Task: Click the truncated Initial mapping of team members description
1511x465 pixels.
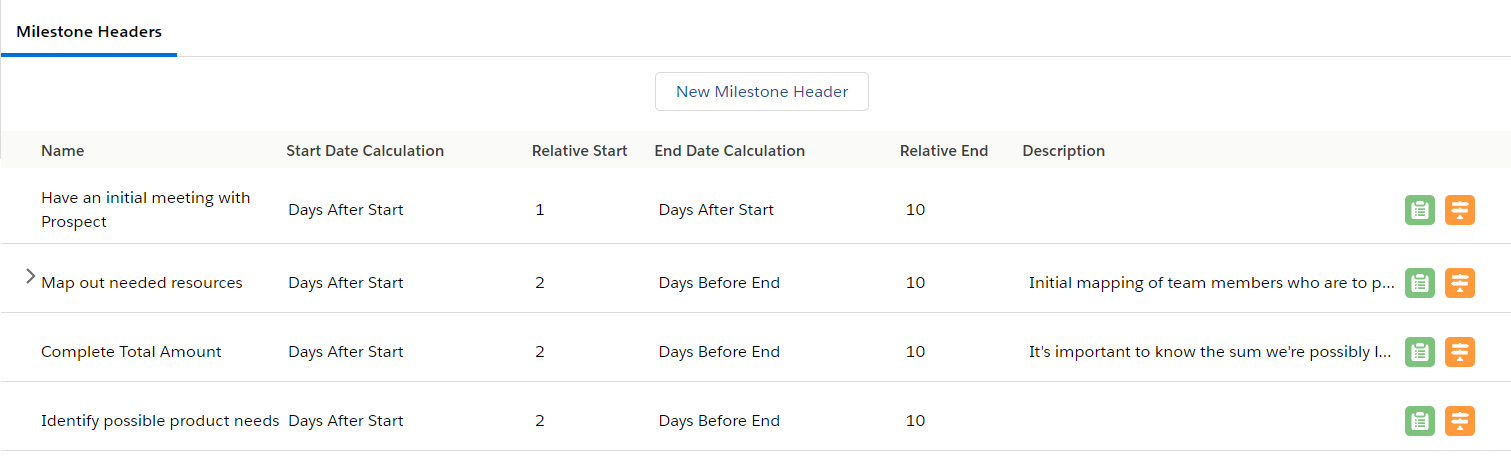Action: (x=1212, y=283)
